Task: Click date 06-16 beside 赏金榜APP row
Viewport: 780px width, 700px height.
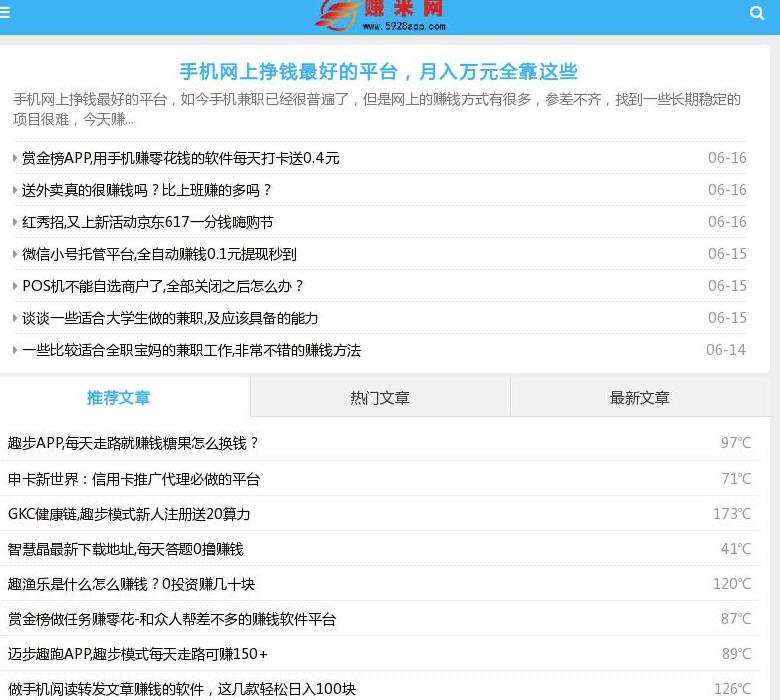Action: tap(727, 158)
